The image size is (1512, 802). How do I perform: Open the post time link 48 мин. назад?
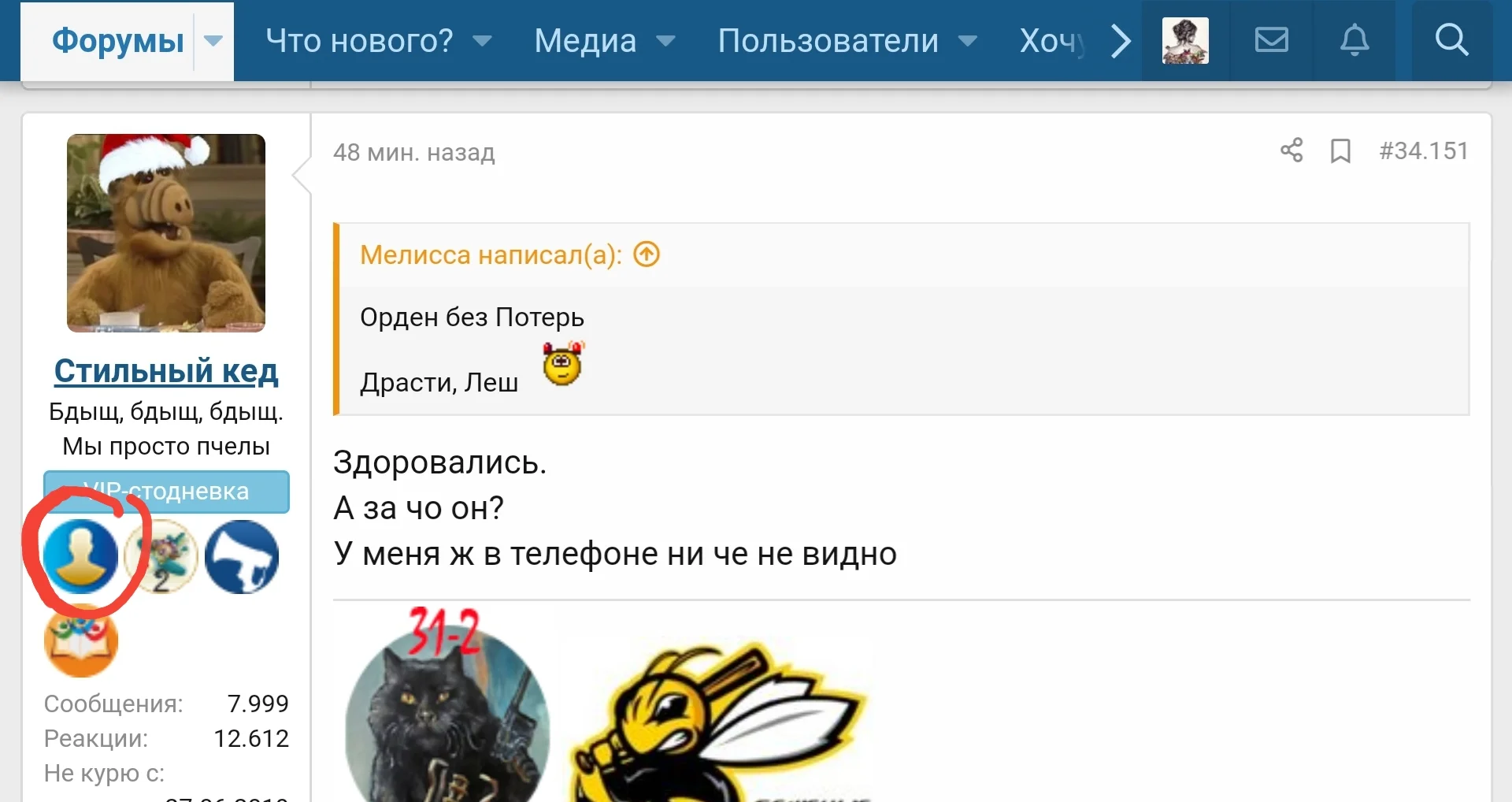click(414, 152)
